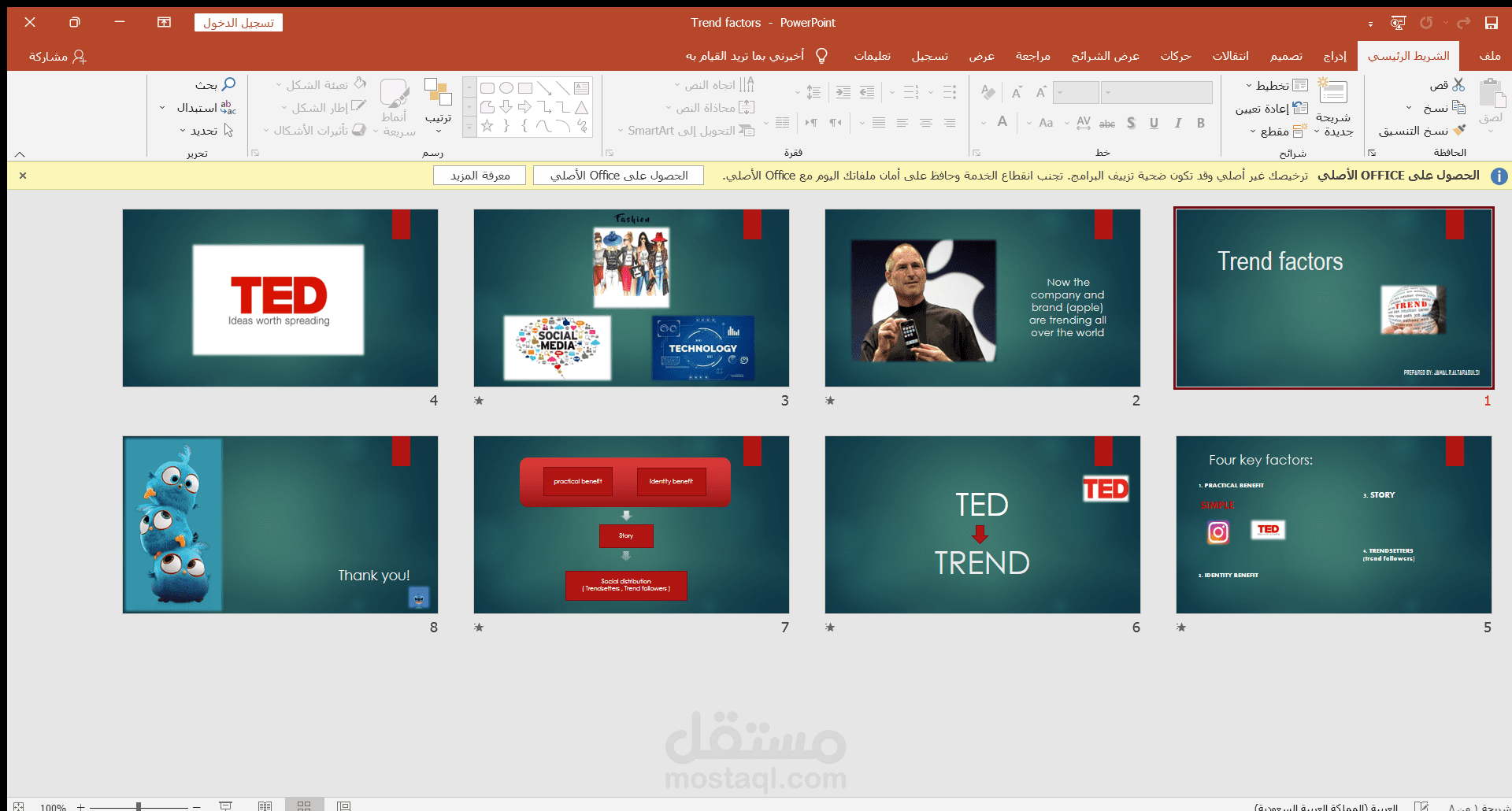Screen dimensions: 1512x811
Task: Select the Thank you slide 8 thumbnail
Action: click(x=280, y=524)
